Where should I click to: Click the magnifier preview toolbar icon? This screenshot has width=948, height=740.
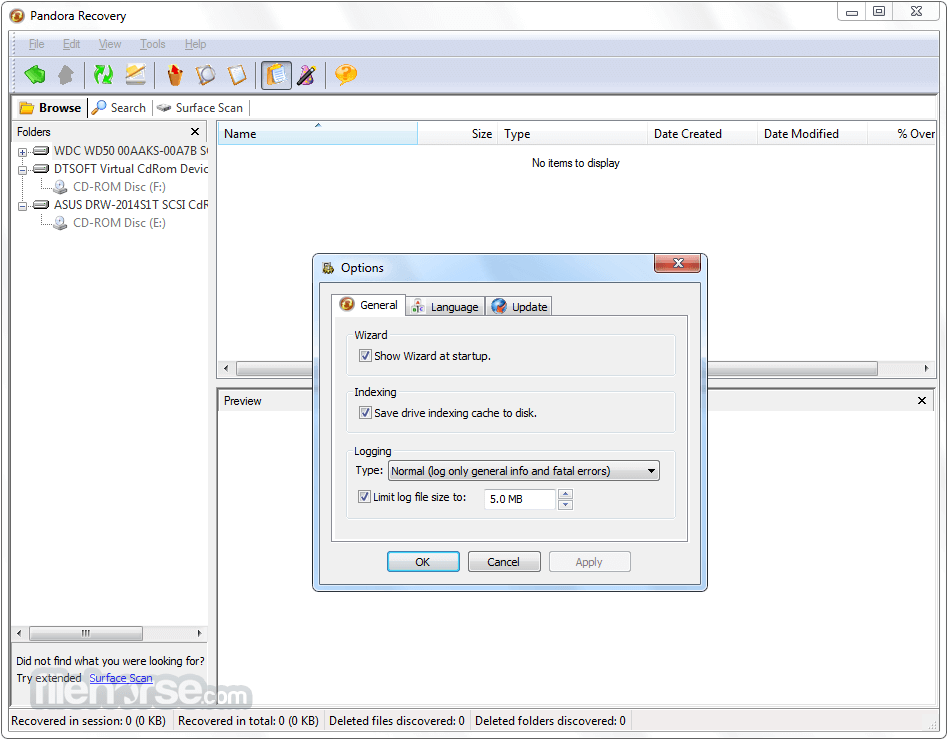[x=206, y=75]
